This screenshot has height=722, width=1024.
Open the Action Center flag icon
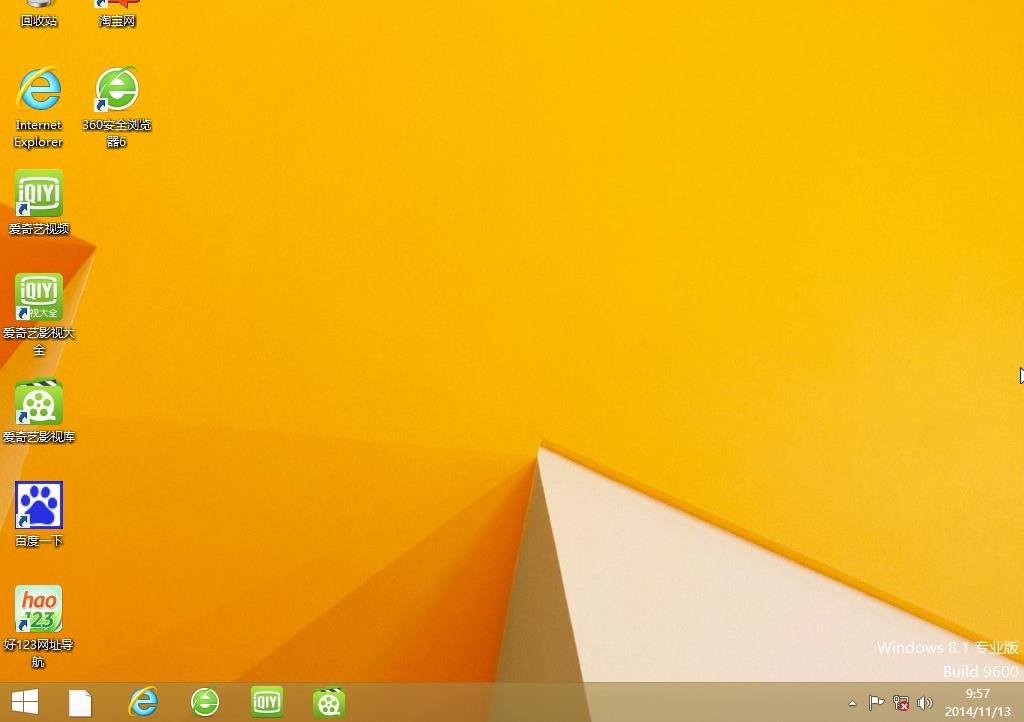pyautogui.click(x=876, y=703)
